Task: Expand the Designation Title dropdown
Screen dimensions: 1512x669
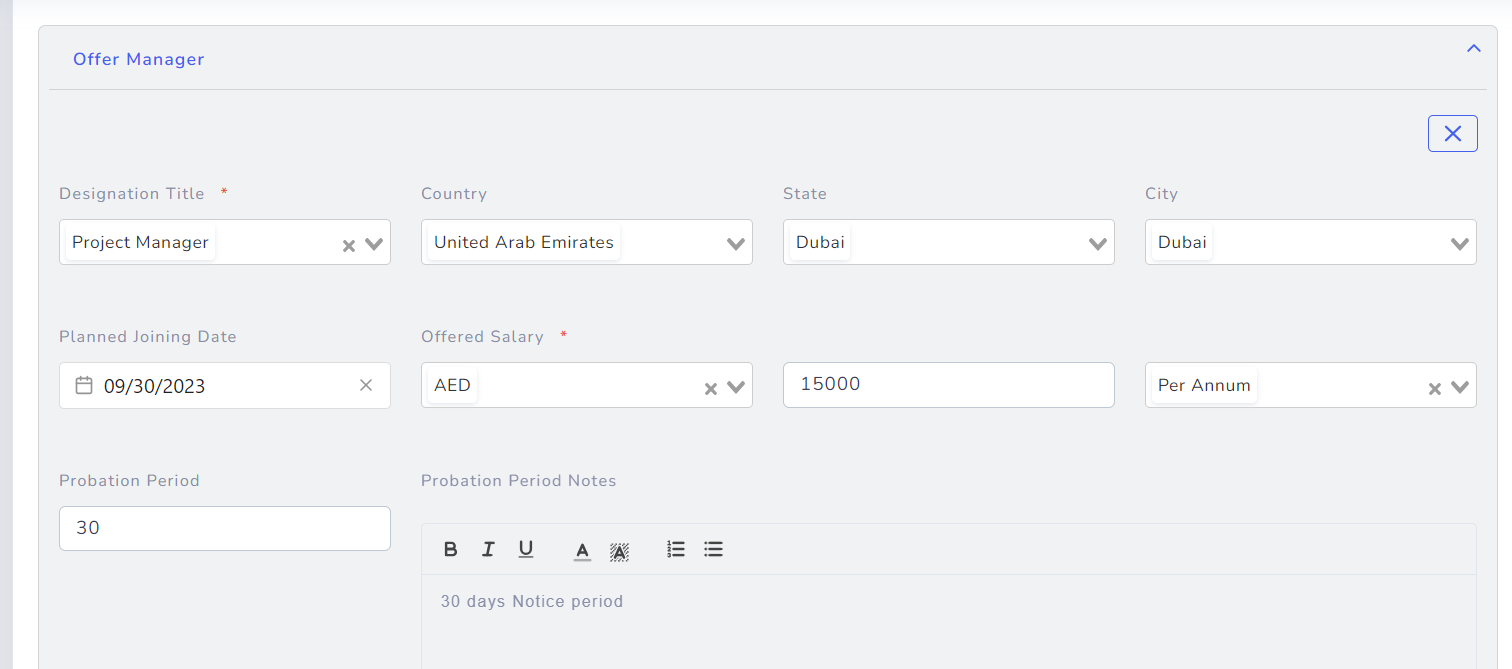Action: coord(374,242)
